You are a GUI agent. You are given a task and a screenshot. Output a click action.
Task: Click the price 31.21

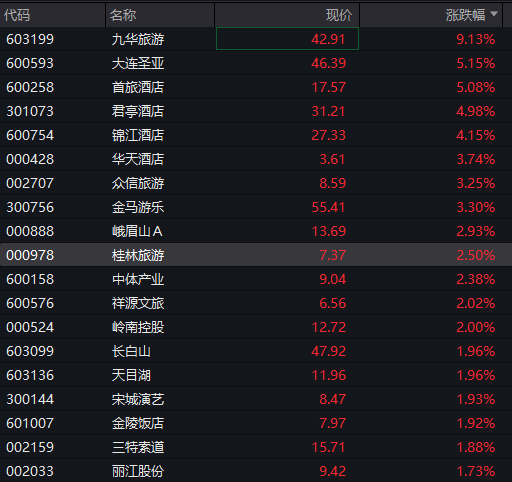329,111
